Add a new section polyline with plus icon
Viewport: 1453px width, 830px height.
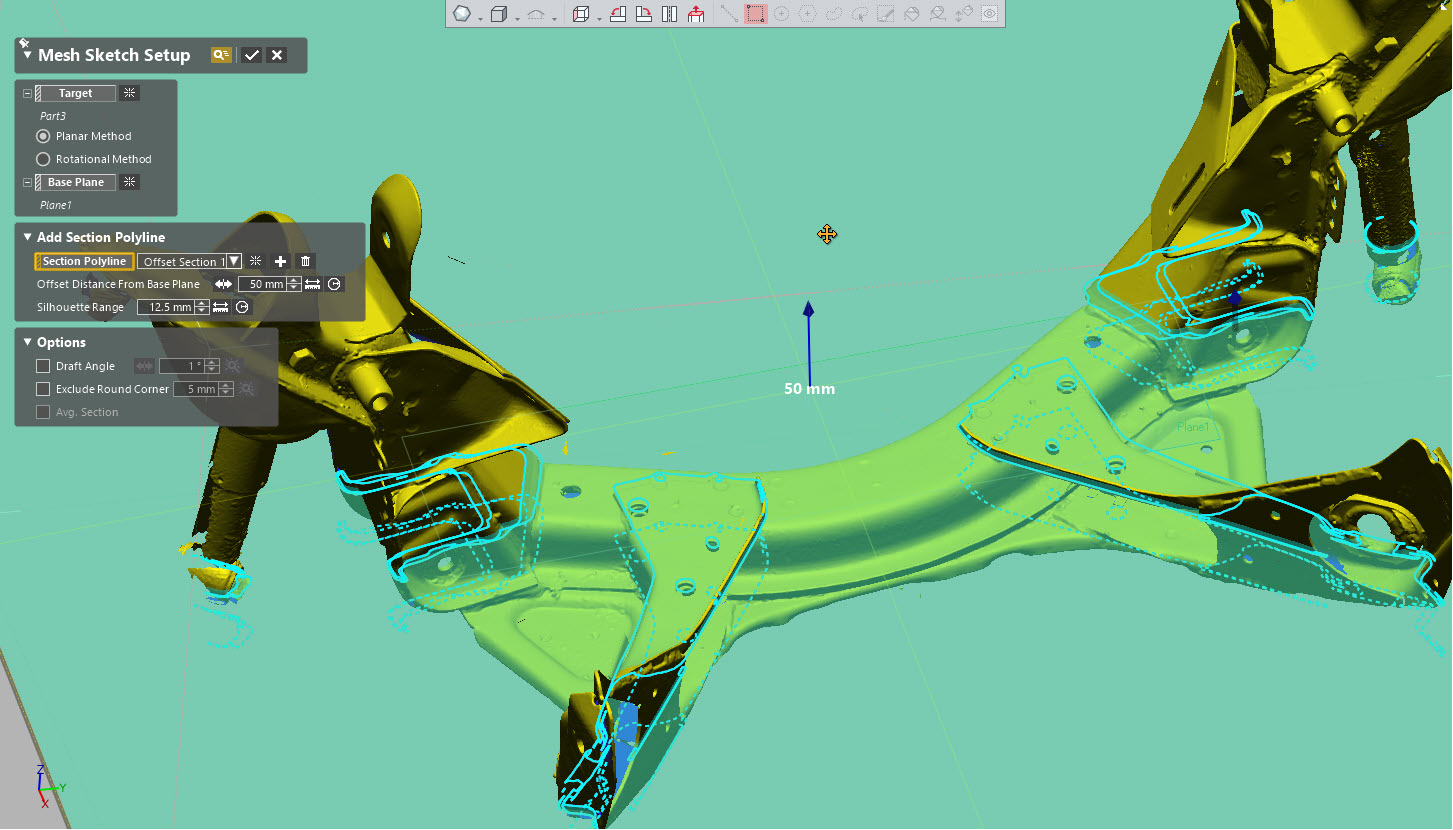[281, 261]
